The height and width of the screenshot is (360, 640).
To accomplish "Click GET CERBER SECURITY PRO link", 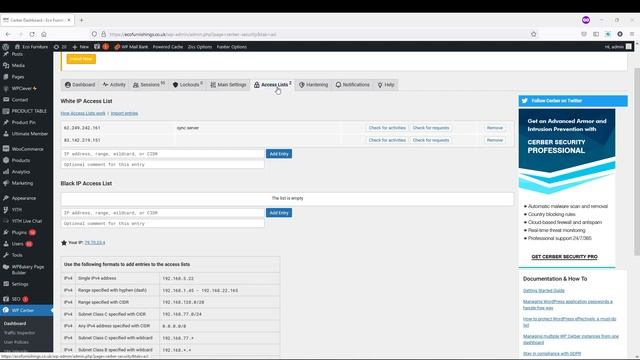I will pyautogui.click(x=564, y=257).
